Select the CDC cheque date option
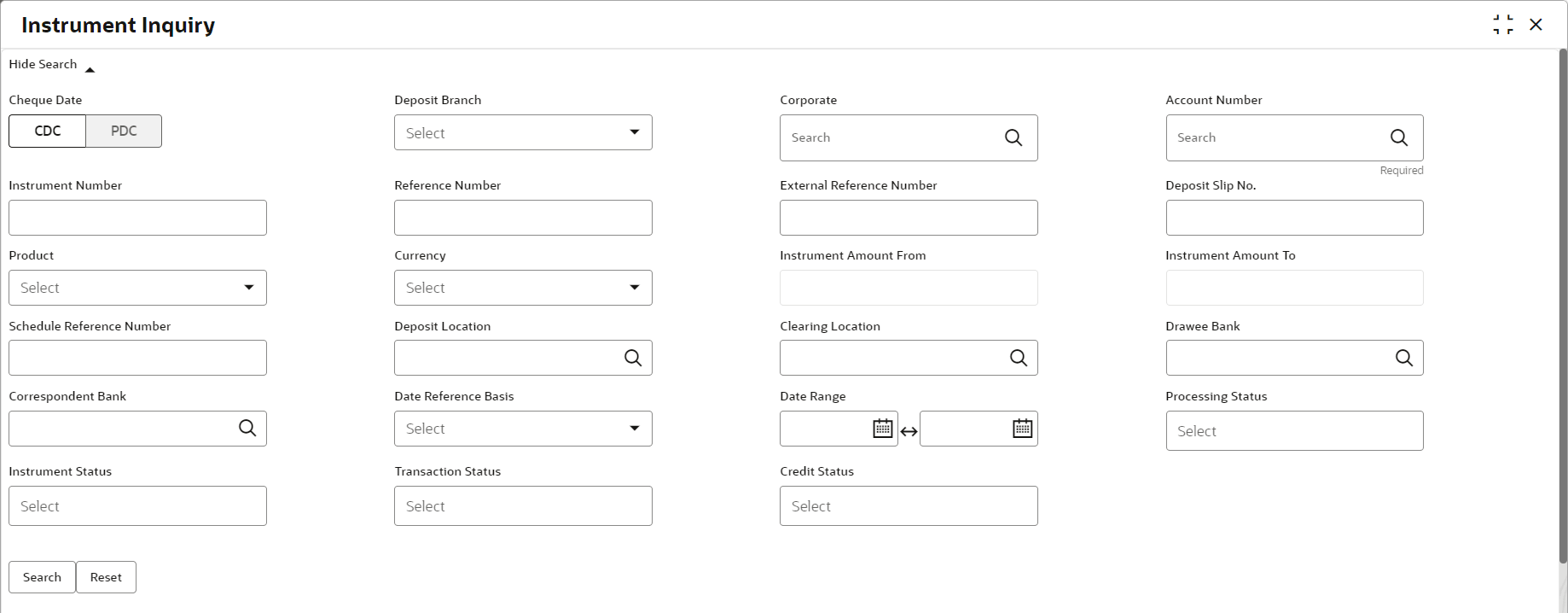The height and width of the screenshot is (613, 1568). 48,131
